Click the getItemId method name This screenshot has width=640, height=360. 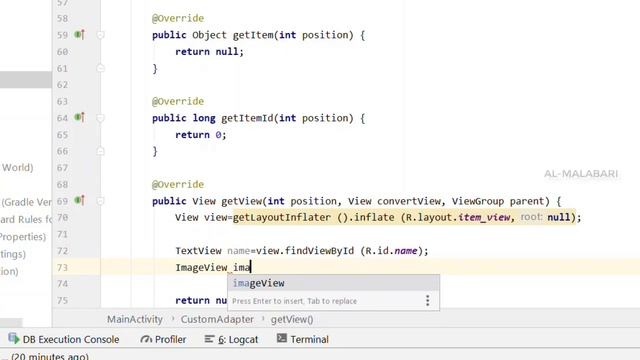[247, 118]
